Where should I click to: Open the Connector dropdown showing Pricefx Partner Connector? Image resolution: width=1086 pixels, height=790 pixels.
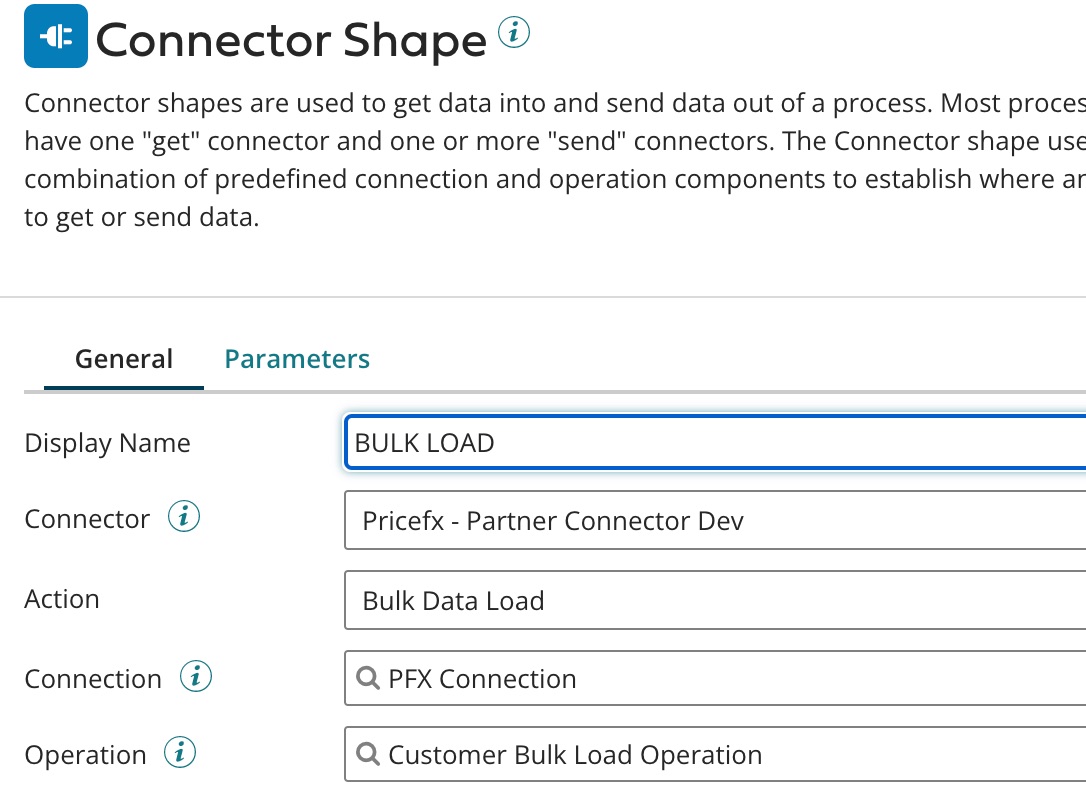[x=700, y=520]
